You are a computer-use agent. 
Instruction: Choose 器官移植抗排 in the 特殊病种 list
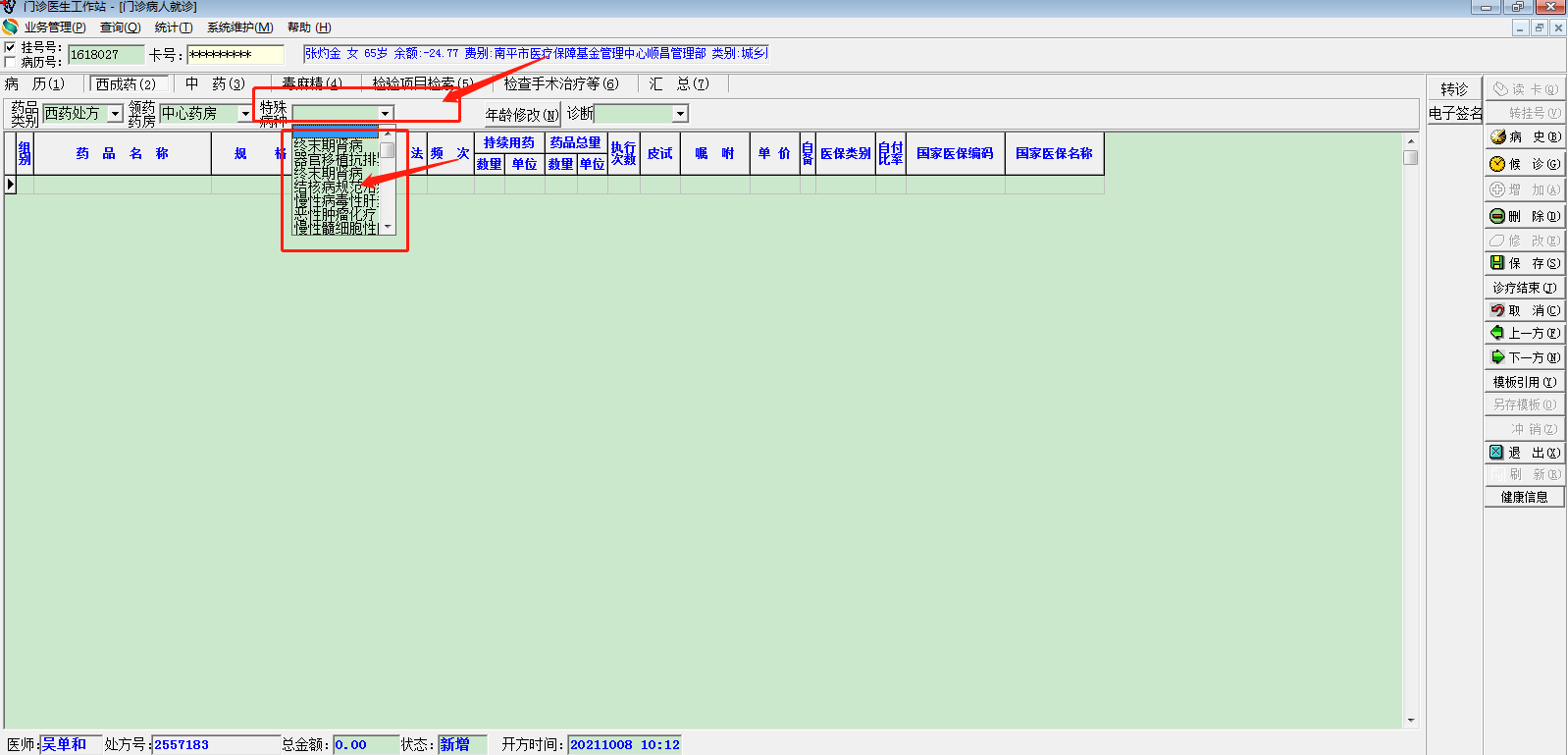[x=336, y=159]
